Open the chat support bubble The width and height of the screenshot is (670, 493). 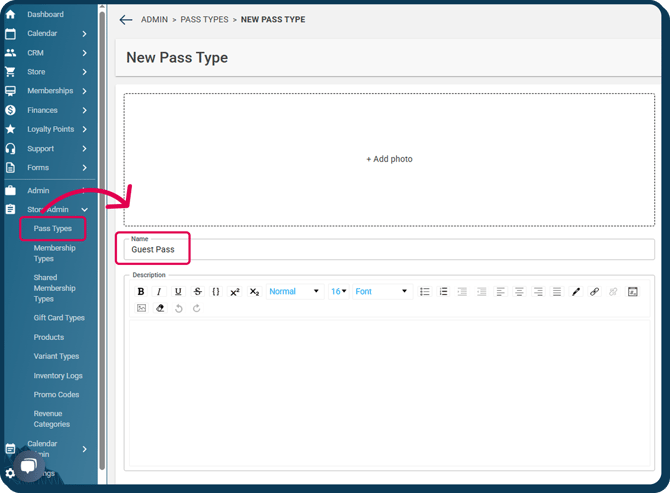(28, 466)
